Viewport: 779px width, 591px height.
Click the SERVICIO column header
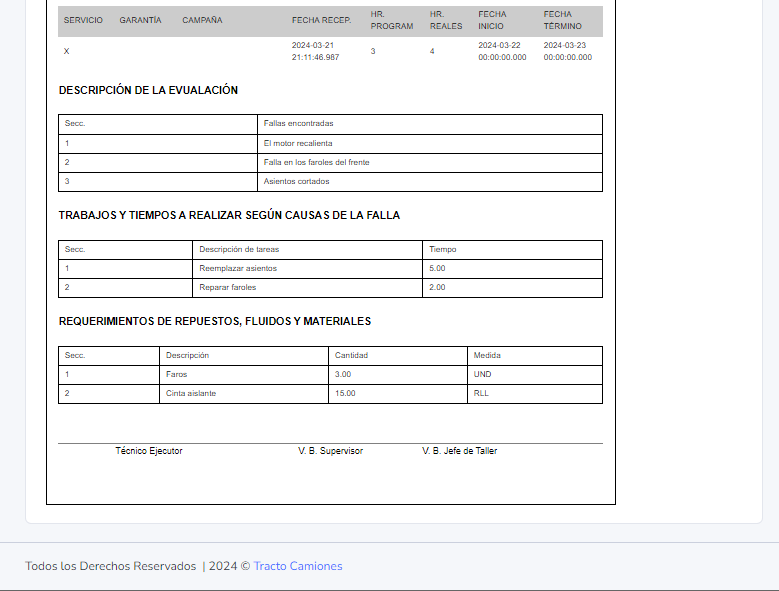tap(83, 20)
